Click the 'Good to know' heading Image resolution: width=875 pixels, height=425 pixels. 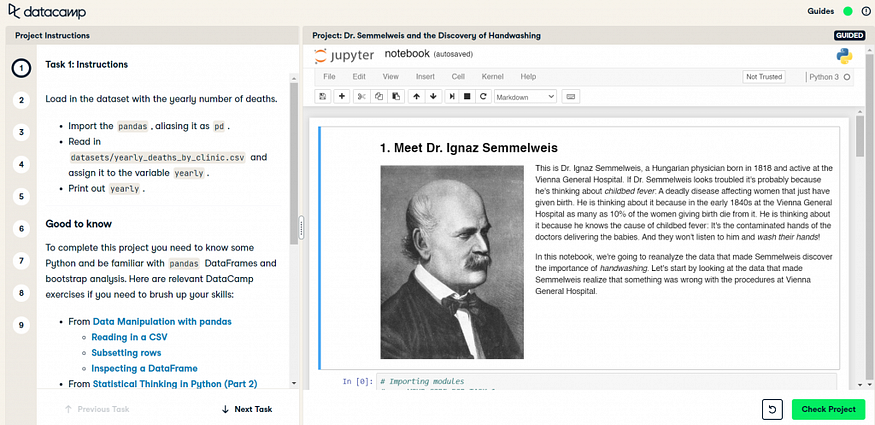click(x=79, y=224)
